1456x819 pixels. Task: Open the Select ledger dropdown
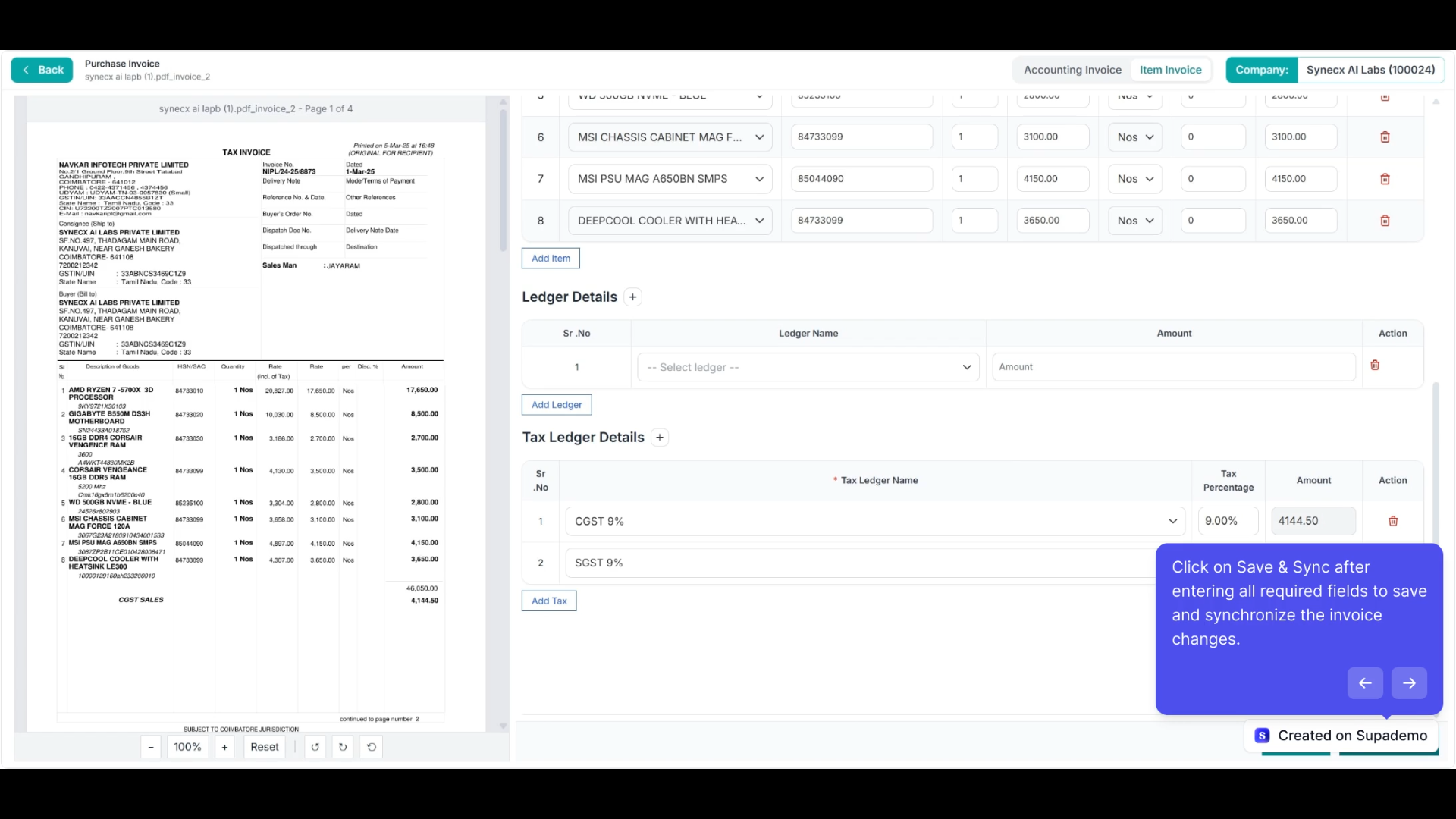(808, 367)
